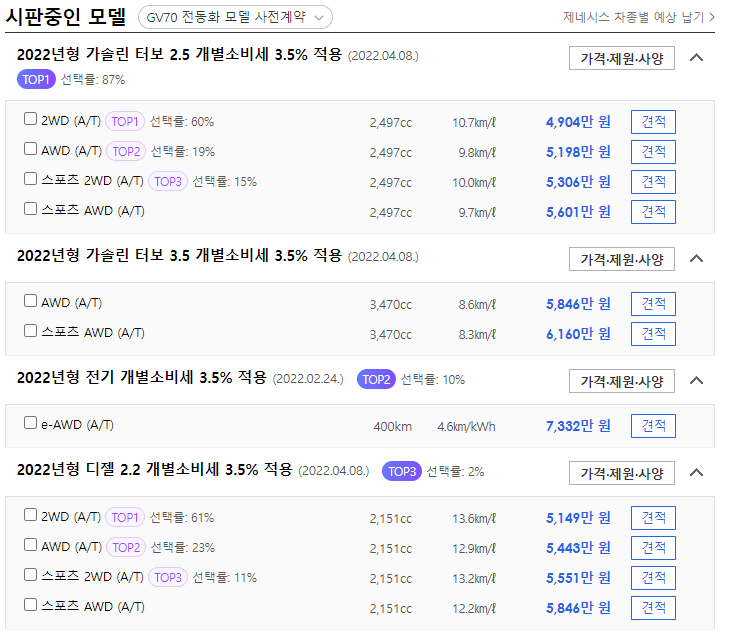This screenshot has height=635, width=730.
Task: Open 제네시스 차종별 예상 납기 link
Action: 639,17
